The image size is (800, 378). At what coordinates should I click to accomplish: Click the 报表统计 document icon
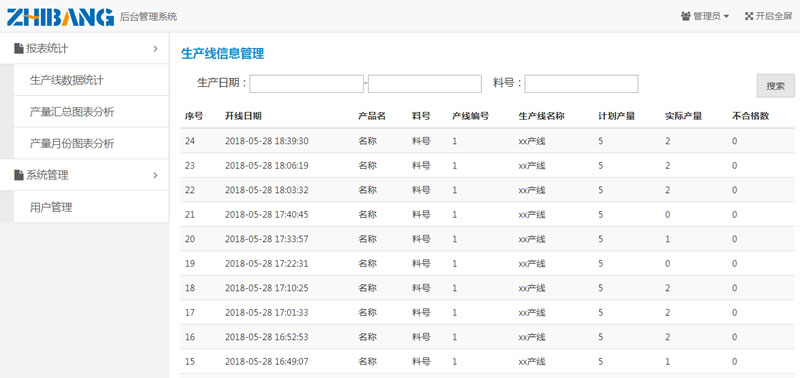pos(19,49)
